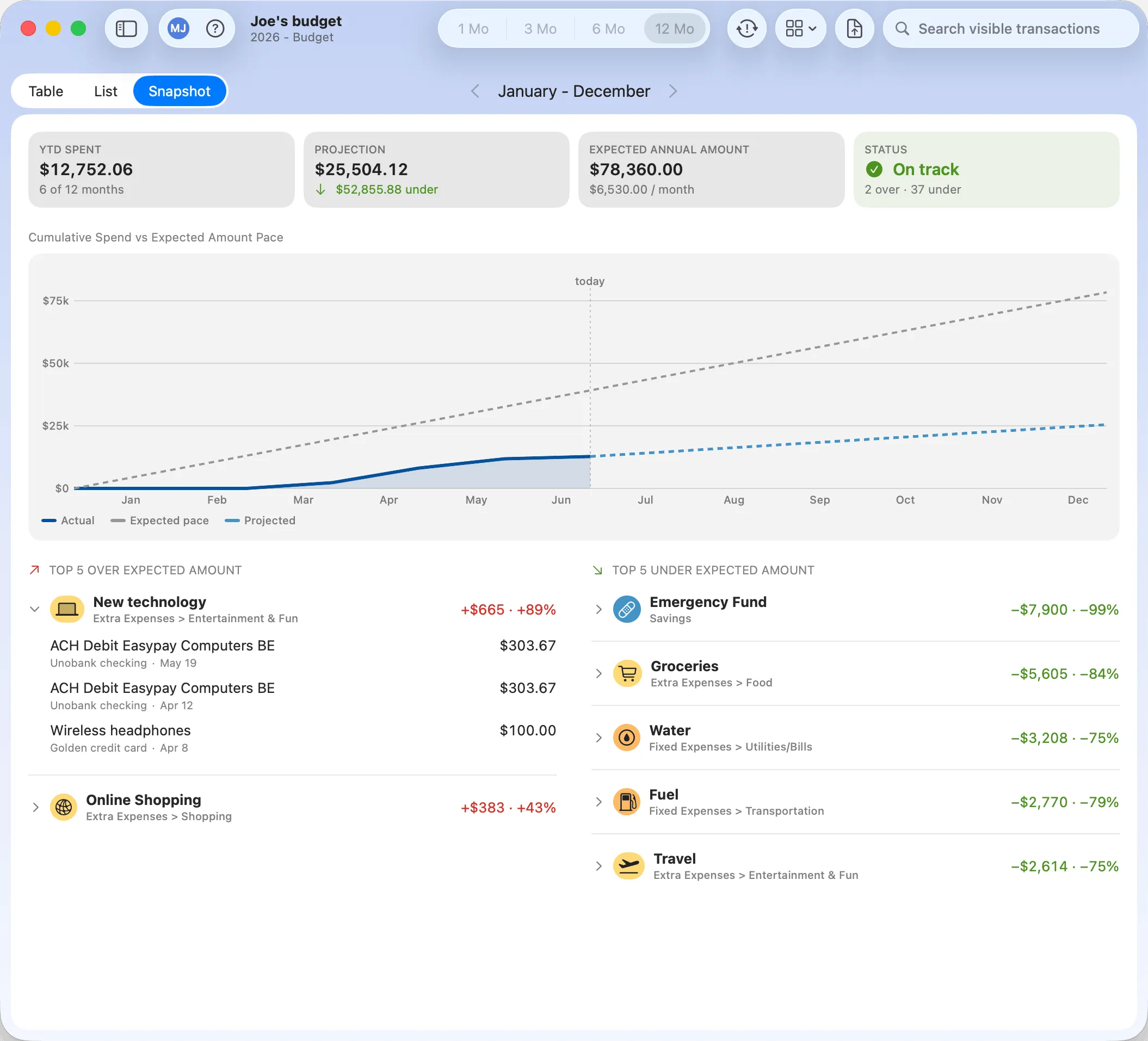Open the Apr 12 Easypay Computers transaction
The height and width of the screenshot is (1041, 1148).
click(303, 696)
